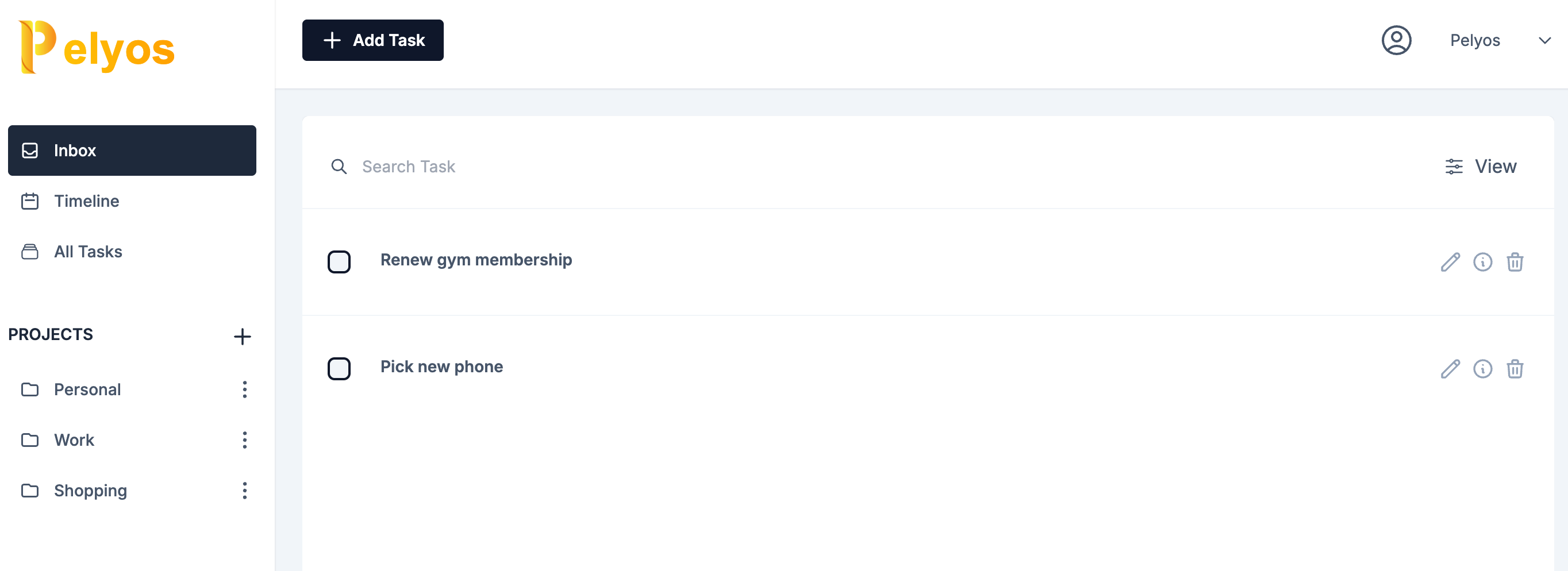Add a new project with the plus icon

click(242, 336)
